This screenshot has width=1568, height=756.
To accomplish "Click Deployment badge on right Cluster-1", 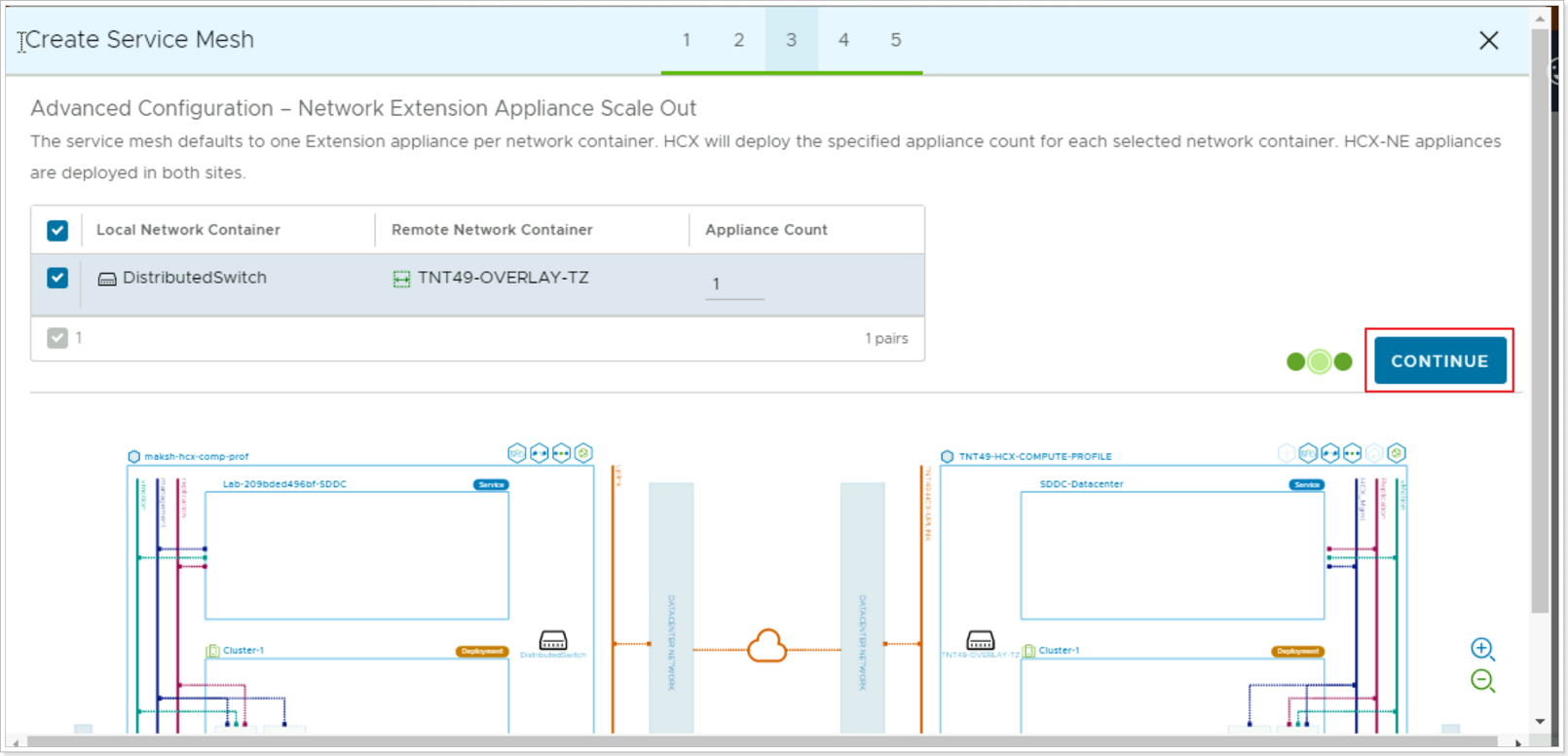I will pyautogui.click(x=1298, y=651).
